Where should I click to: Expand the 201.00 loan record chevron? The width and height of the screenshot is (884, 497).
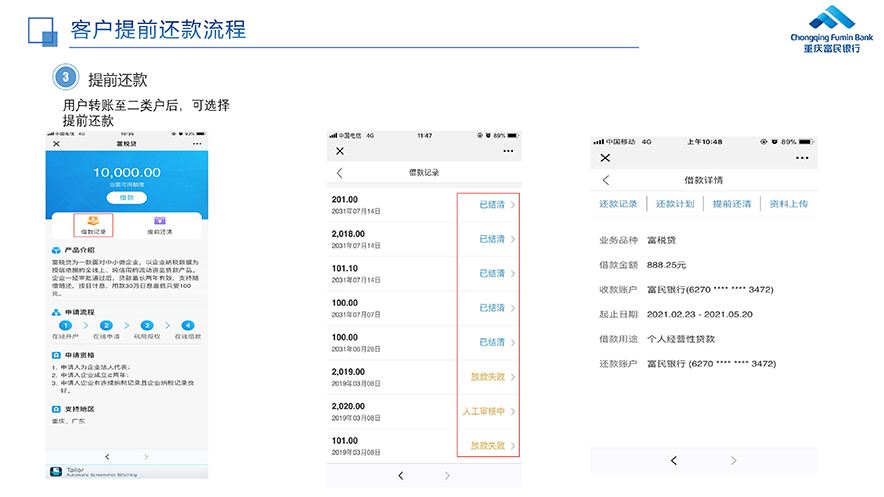[x=513, y=205]
